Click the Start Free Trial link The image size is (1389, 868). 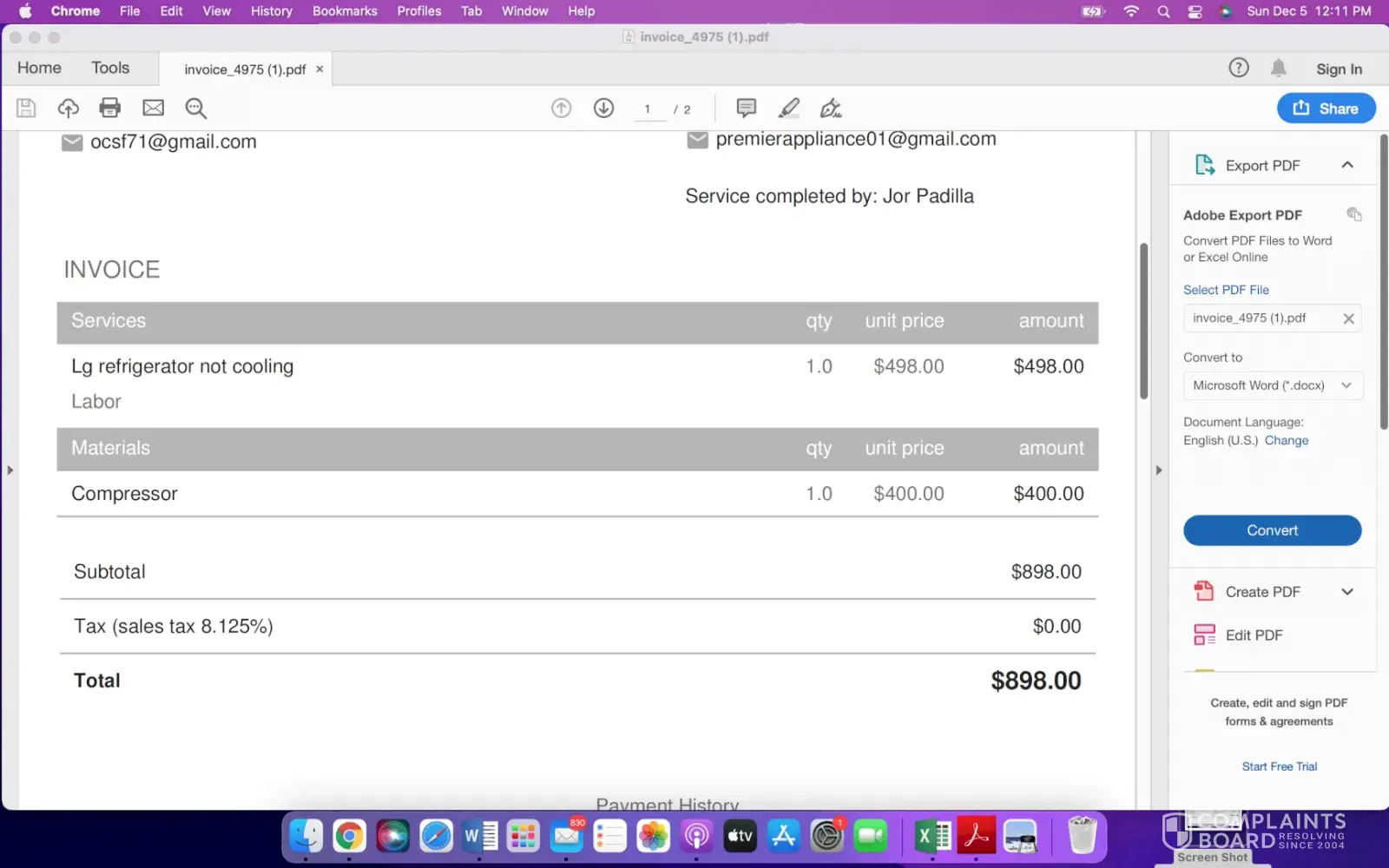[x=1279, y=766]
